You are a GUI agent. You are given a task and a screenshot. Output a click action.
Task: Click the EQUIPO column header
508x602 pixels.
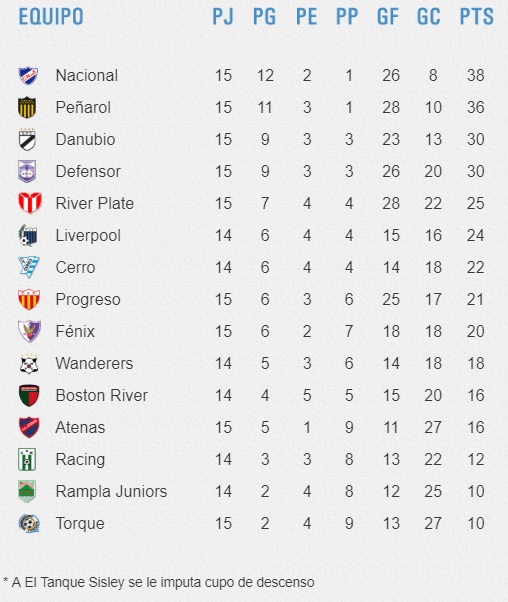click(x=51, y=17)
